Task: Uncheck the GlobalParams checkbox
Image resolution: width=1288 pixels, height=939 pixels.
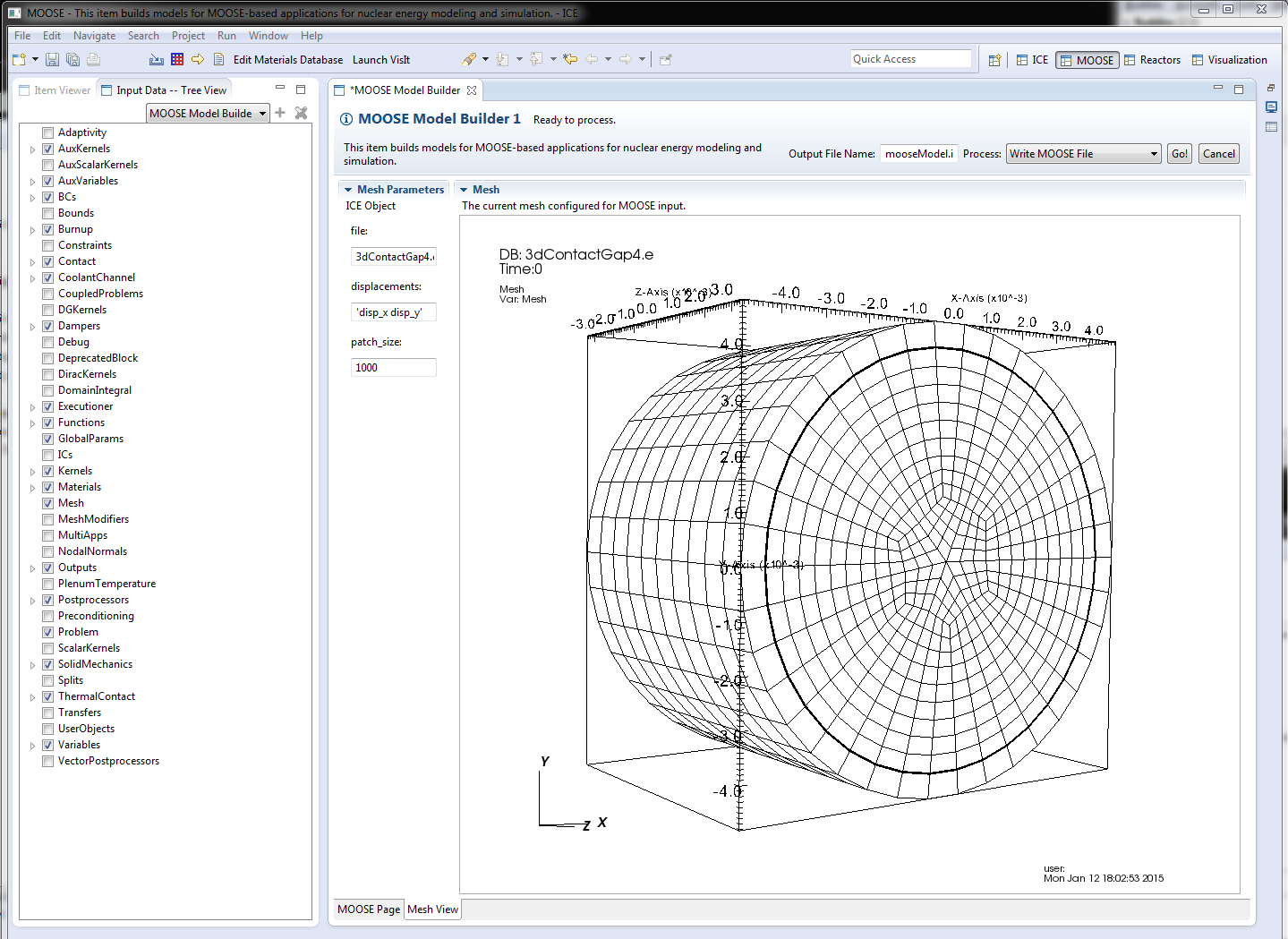Action: pyautogui.click(x=48, y=439)
